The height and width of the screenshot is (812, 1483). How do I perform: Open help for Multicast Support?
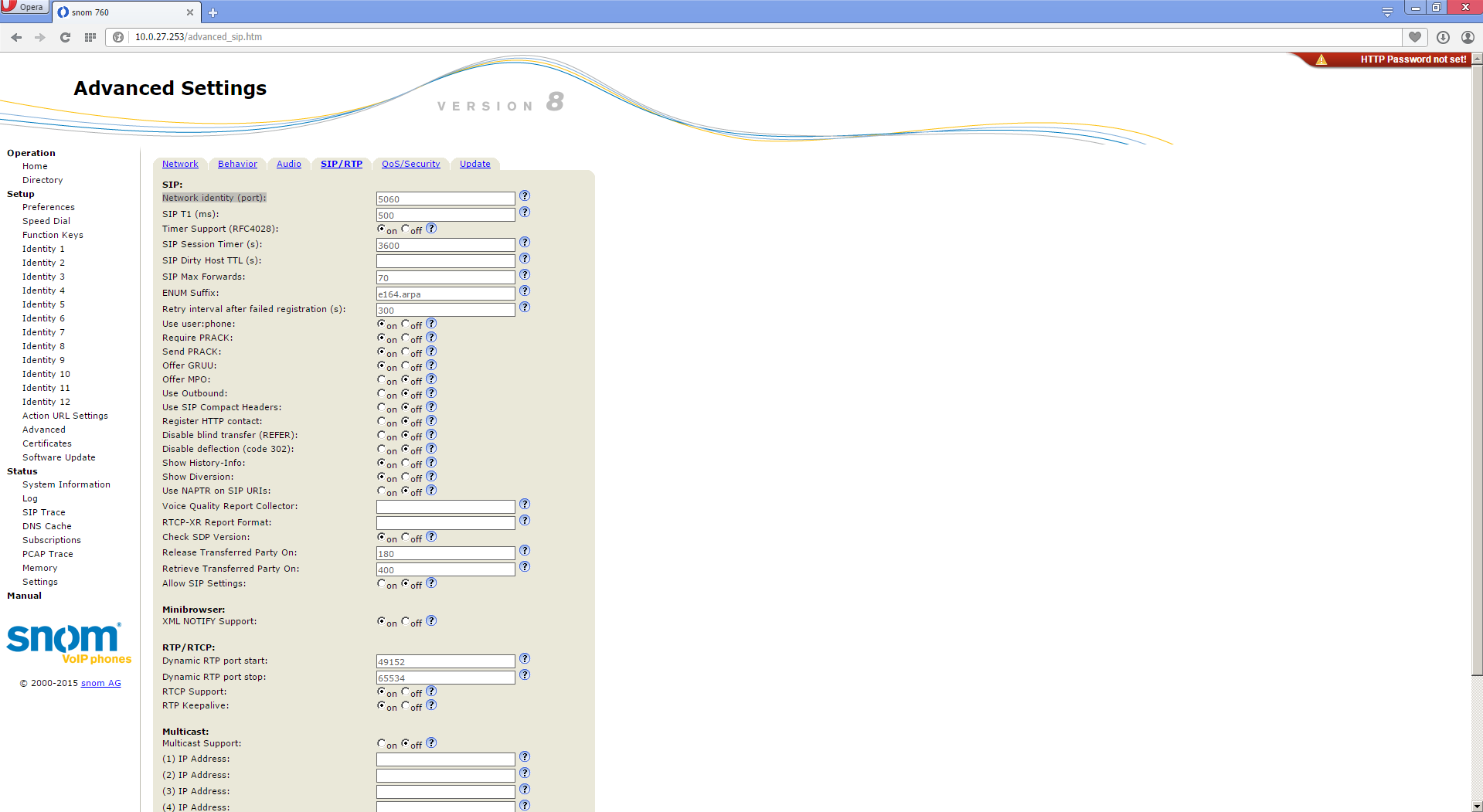tap(432, 743)
